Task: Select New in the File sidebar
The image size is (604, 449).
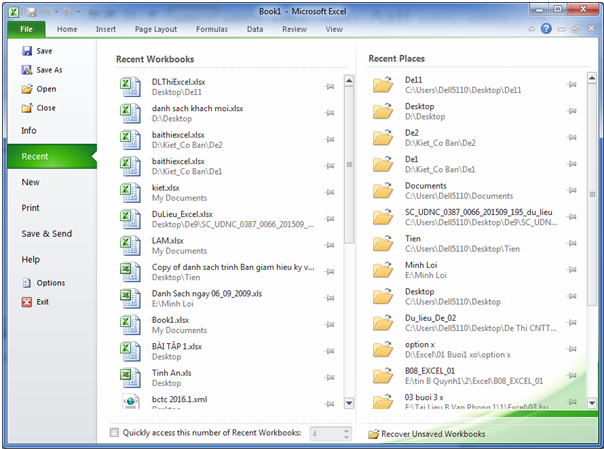Action: point(52,182)
